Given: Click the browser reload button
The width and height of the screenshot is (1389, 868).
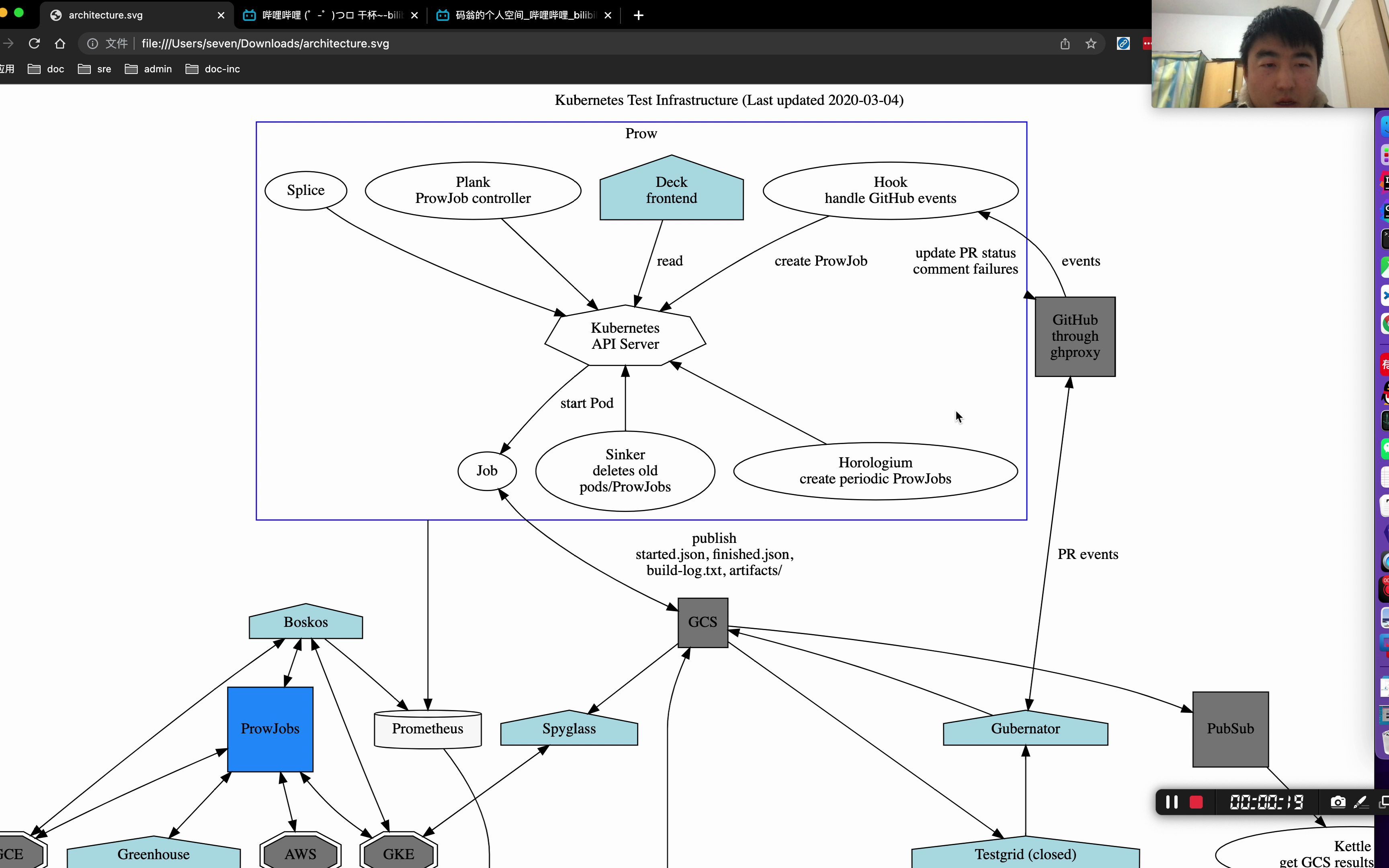Looking at the screenshot, I should point(35,44).
